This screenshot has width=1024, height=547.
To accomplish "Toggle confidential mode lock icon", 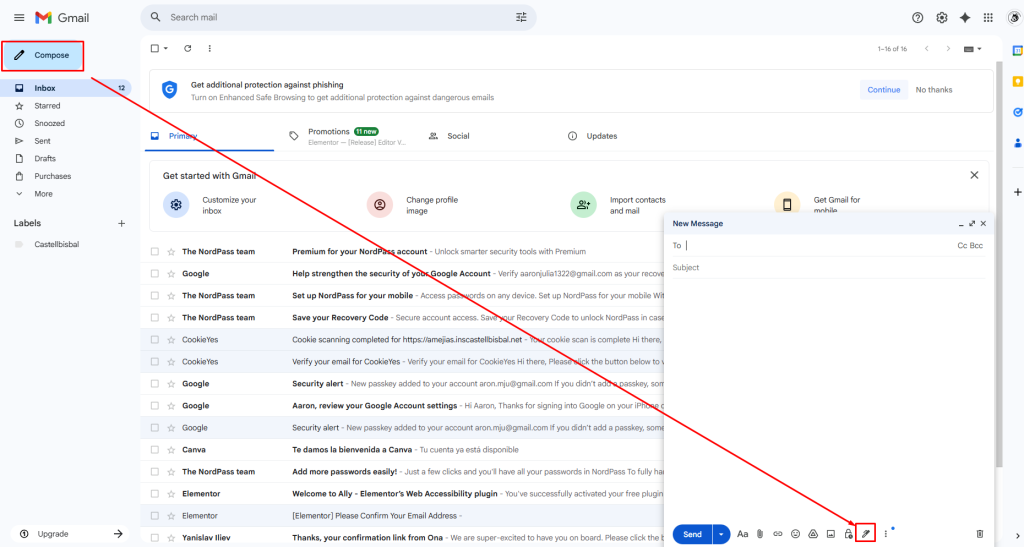I will click(848, 534).
